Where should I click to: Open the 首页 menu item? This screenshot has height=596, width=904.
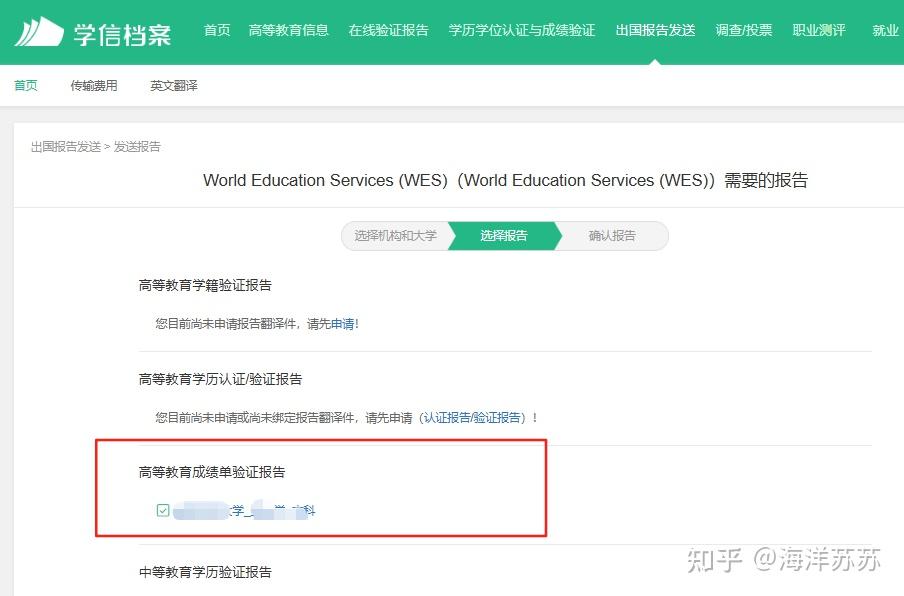216,30
